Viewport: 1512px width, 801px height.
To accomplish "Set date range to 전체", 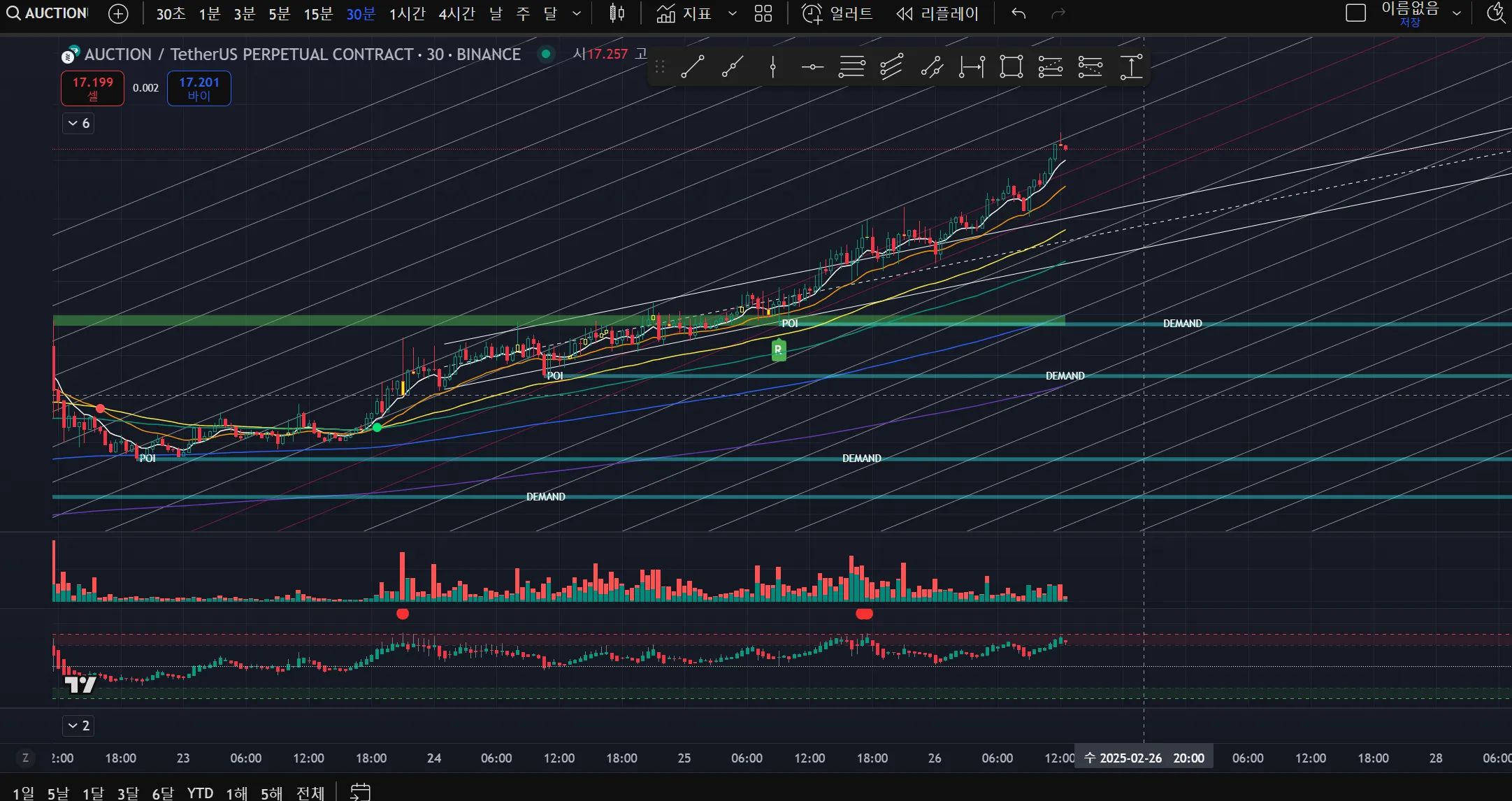I will coord(310,793).
